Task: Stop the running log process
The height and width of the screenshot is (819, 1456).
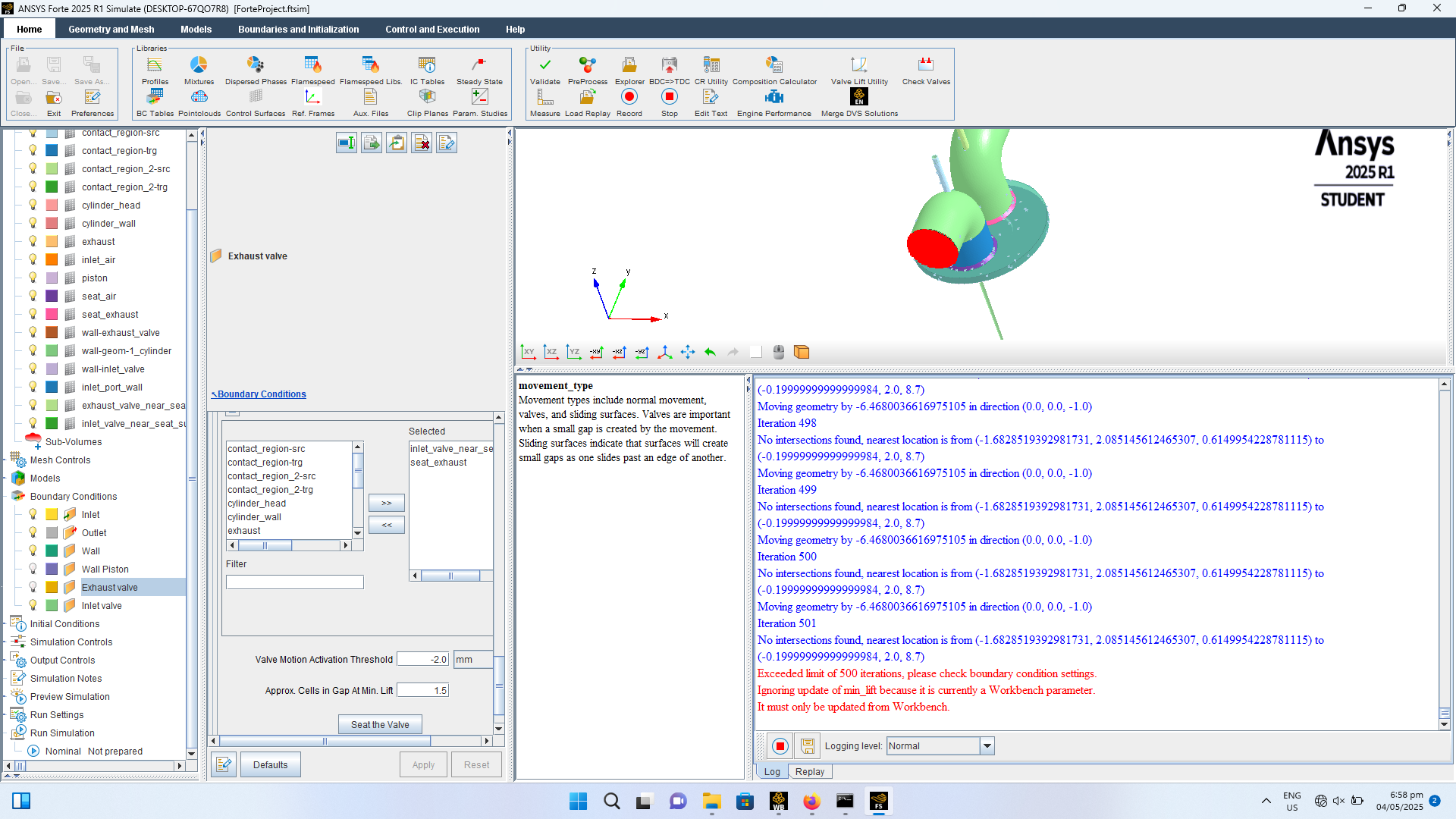Action: (780, 746)
